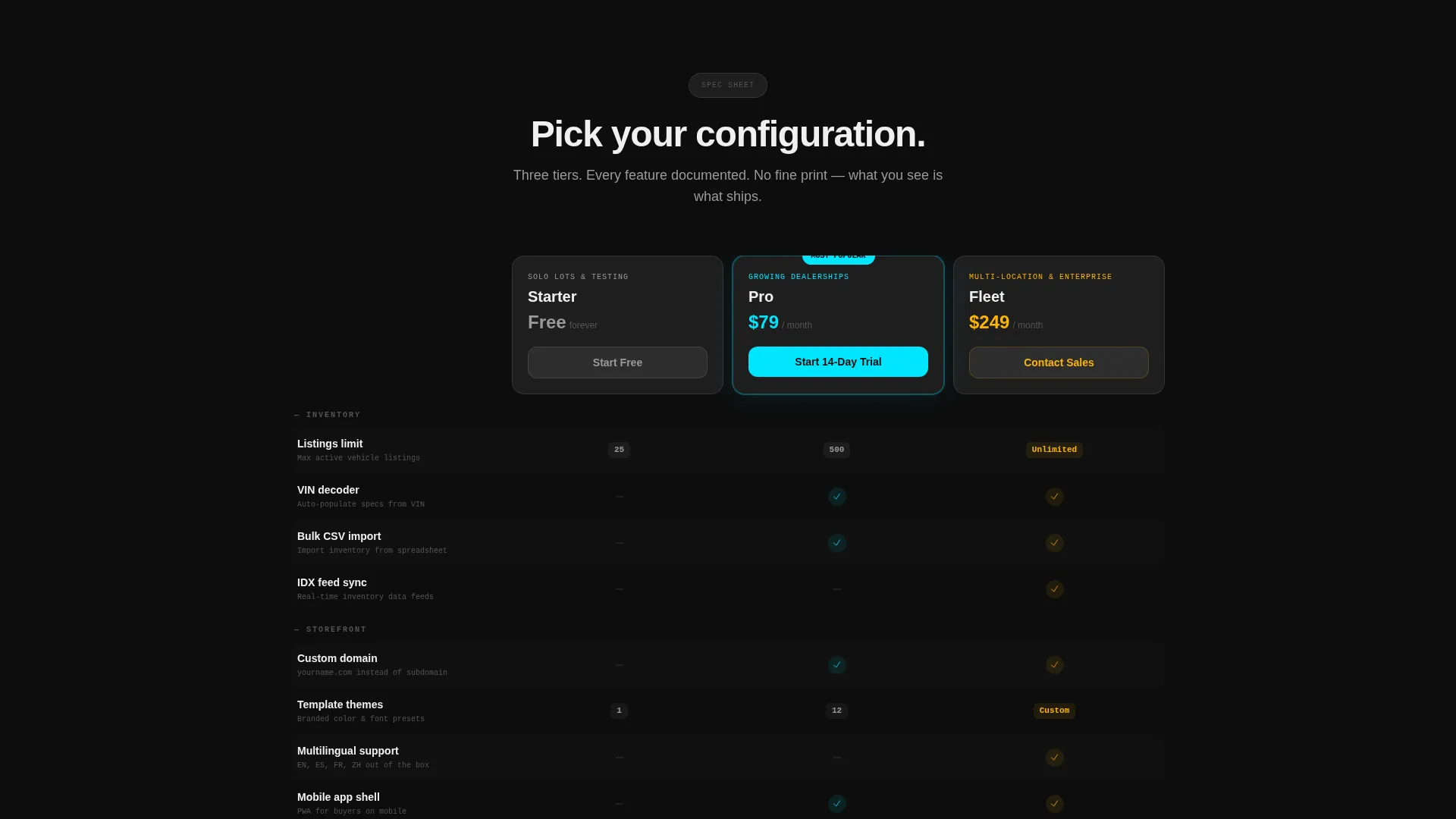Viewport: 1456px width, 819px height.
Task: Click the Pro checkmark for Bulk CSV import
Action: click(836, 543)
